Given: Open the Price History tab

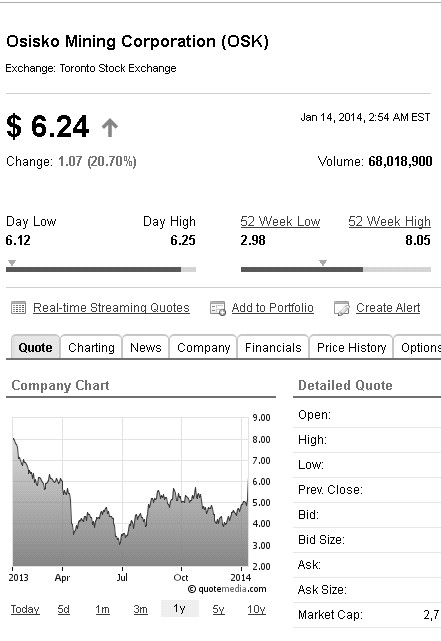Looking at the screenshot, I should pos(351,347).
